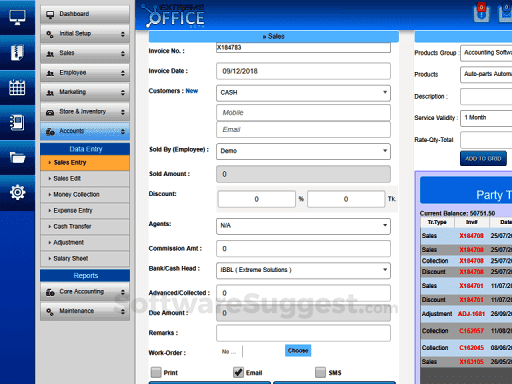Click the Dashboard menu button
The image size is (512, 384).
point(85,14)
